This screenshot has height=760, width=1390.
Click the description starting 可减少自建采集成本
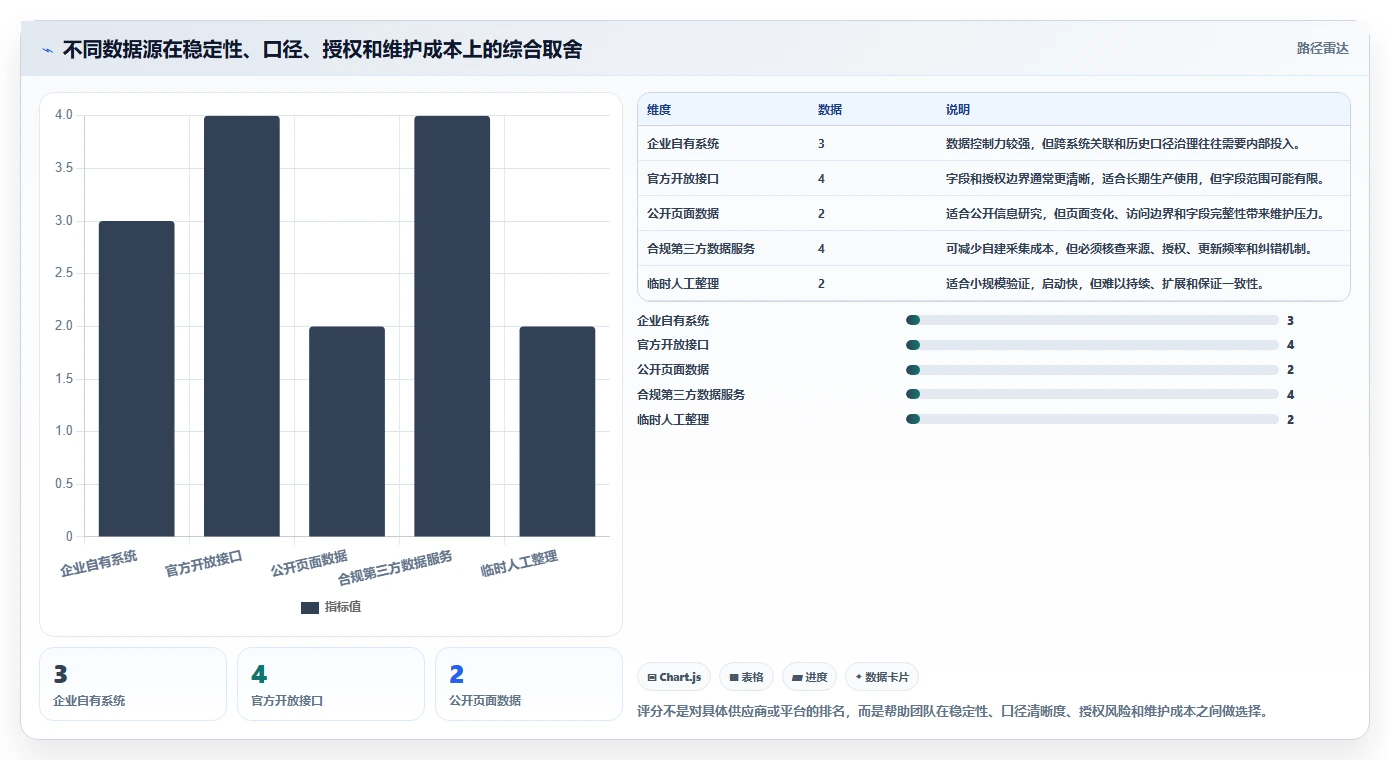tap(1129, 249)
